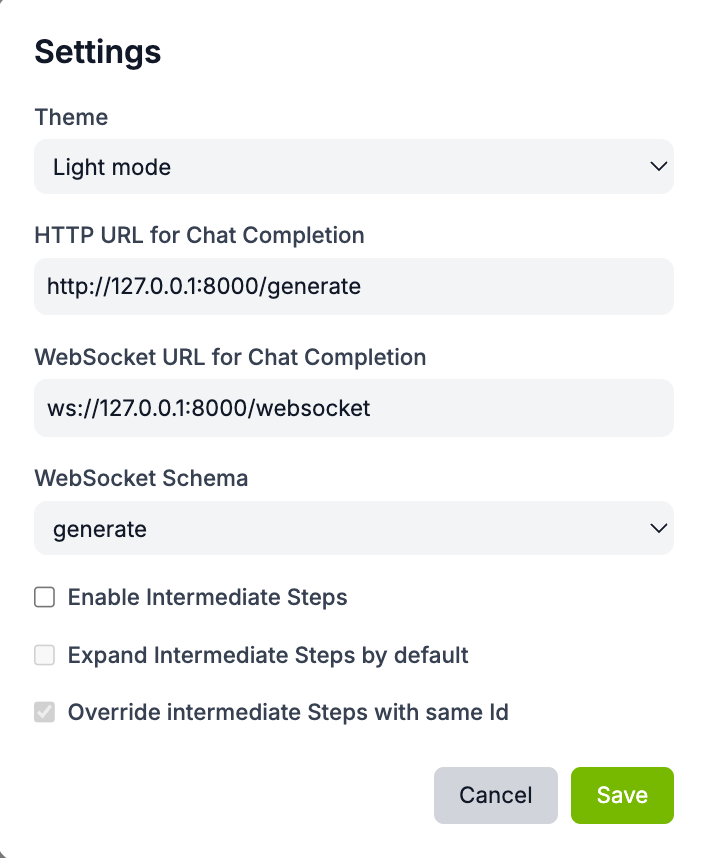Click the Theme dropdown chevron arrow
The image size is (702, 858).
[x=658, y=166]
